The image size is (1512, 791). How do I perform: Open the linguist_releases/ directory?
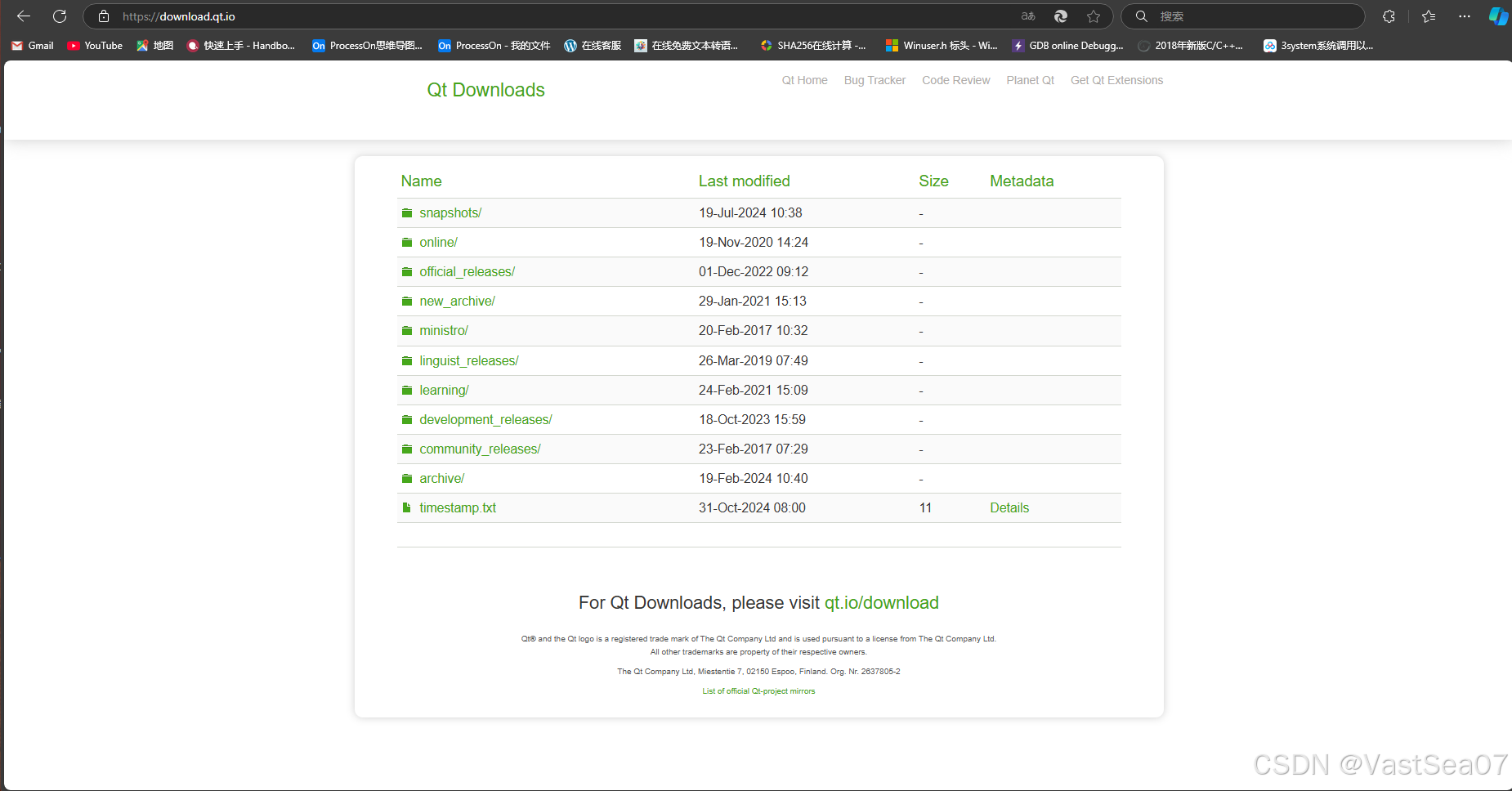[469, 360]
